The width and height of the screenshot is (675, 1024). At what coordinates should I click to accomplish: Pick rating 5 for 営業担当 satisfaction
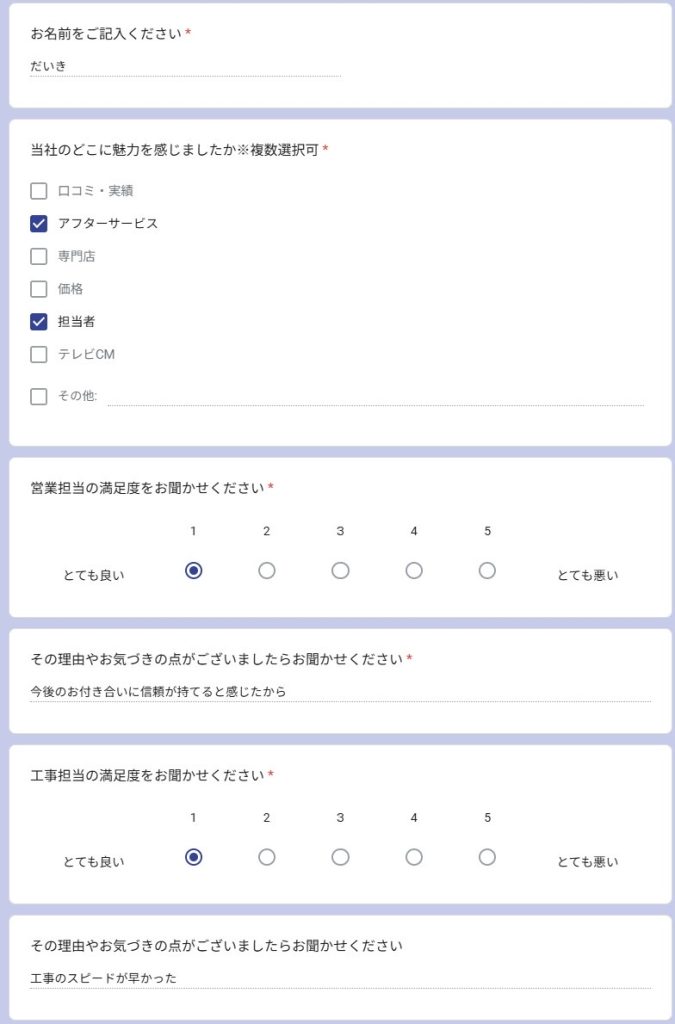point(487,571)
